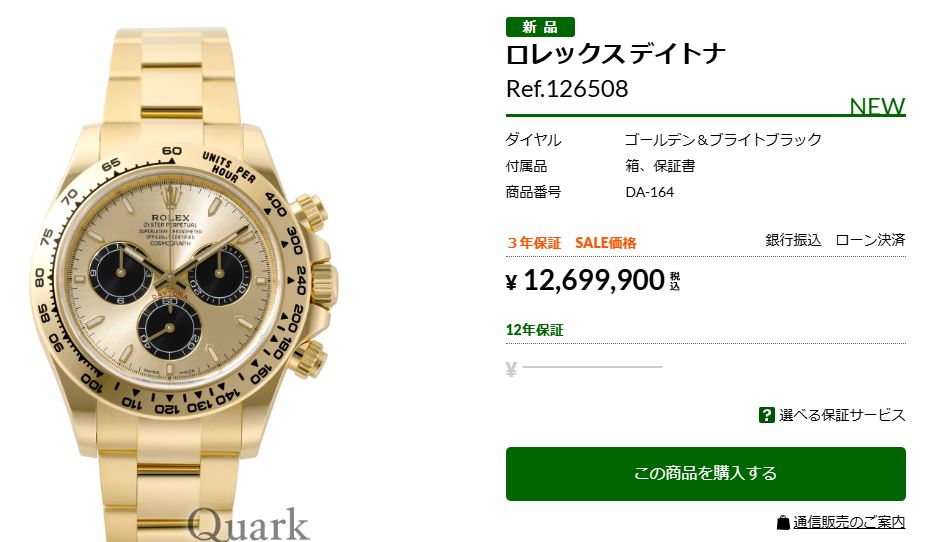The height and width of the screenshot is (542, 927).
Task: Click the green 新品 badge
Action: pos(540,27)
